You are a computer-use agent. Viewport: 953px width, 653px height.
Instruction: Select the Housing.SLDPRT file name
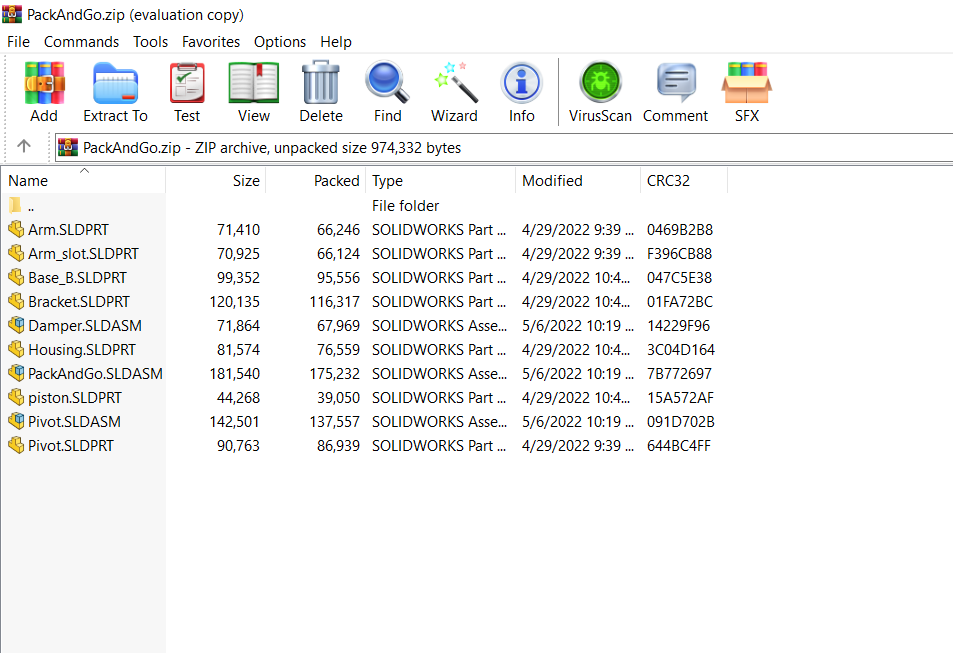[x=82, y=350]
